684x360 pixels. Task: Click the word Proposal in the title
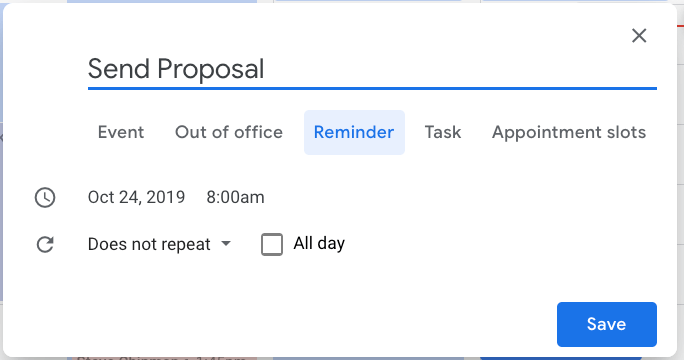pos(211,70)
